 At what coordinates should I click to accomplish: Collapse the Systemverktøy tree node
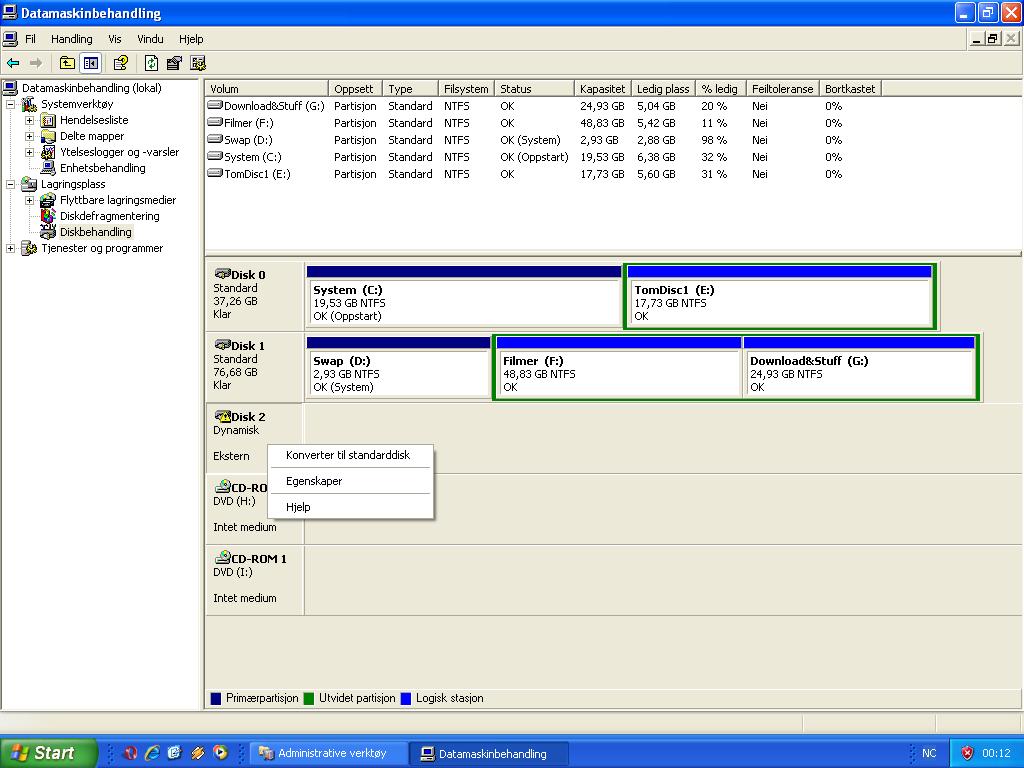pos(11,104)
